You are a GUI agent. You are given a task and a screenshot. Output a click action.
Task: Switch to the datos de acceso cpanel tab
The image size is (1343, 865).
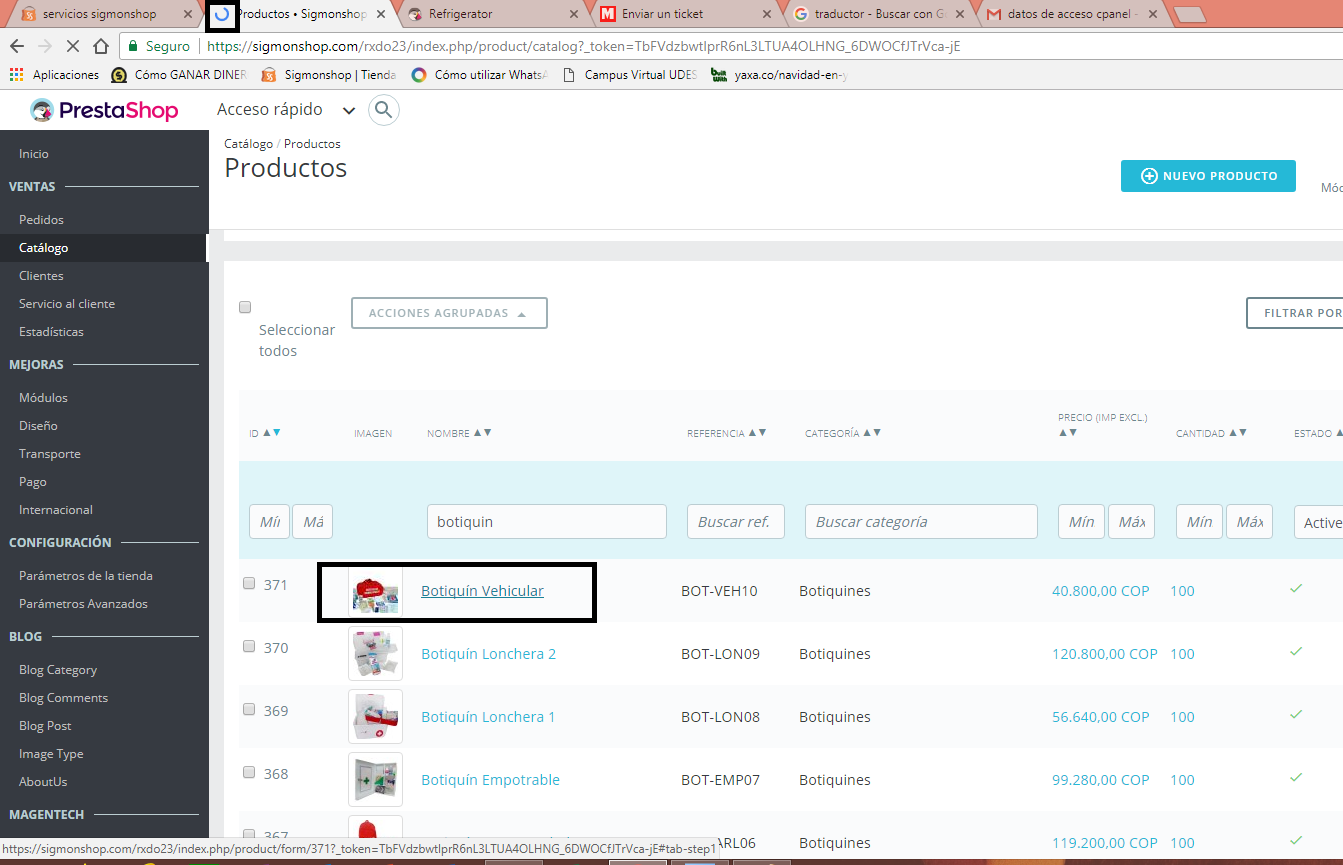click(1071, 14)
